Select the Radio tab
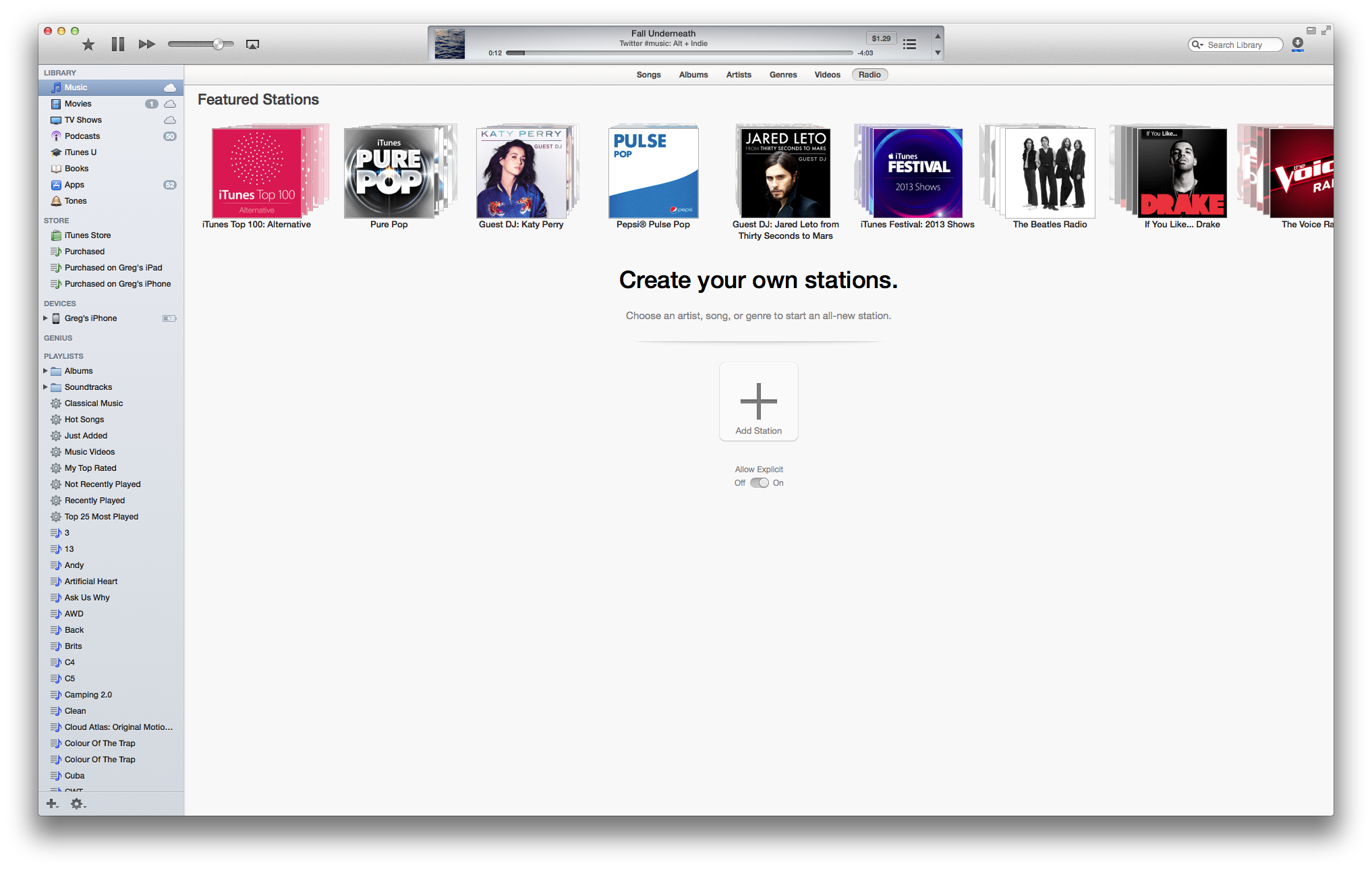The height and width of the screenshot is (869, 1372). tap(869, 75)
